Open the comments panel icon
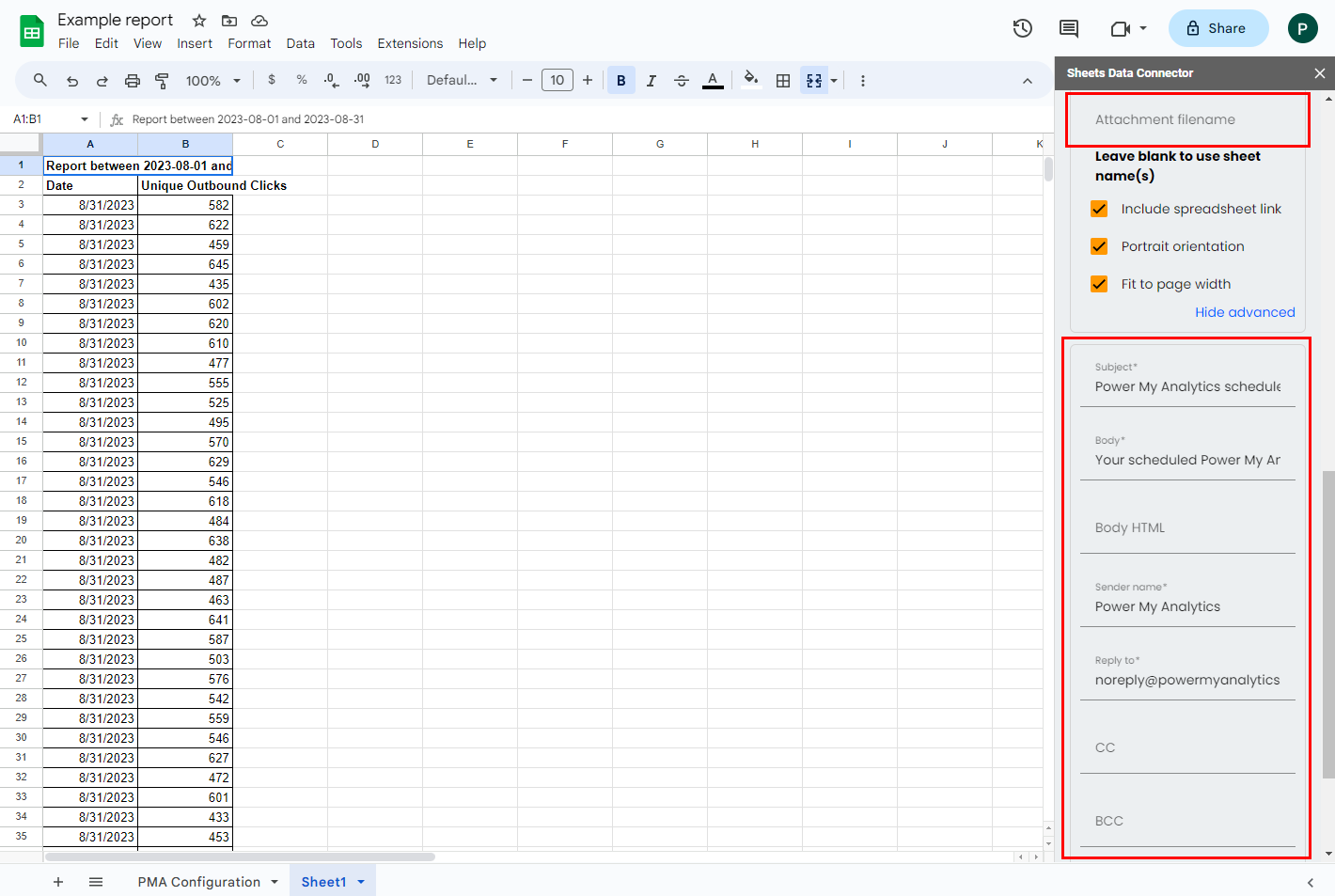The width and height of the screenshot is (1335, 896). pos(1069,28)
